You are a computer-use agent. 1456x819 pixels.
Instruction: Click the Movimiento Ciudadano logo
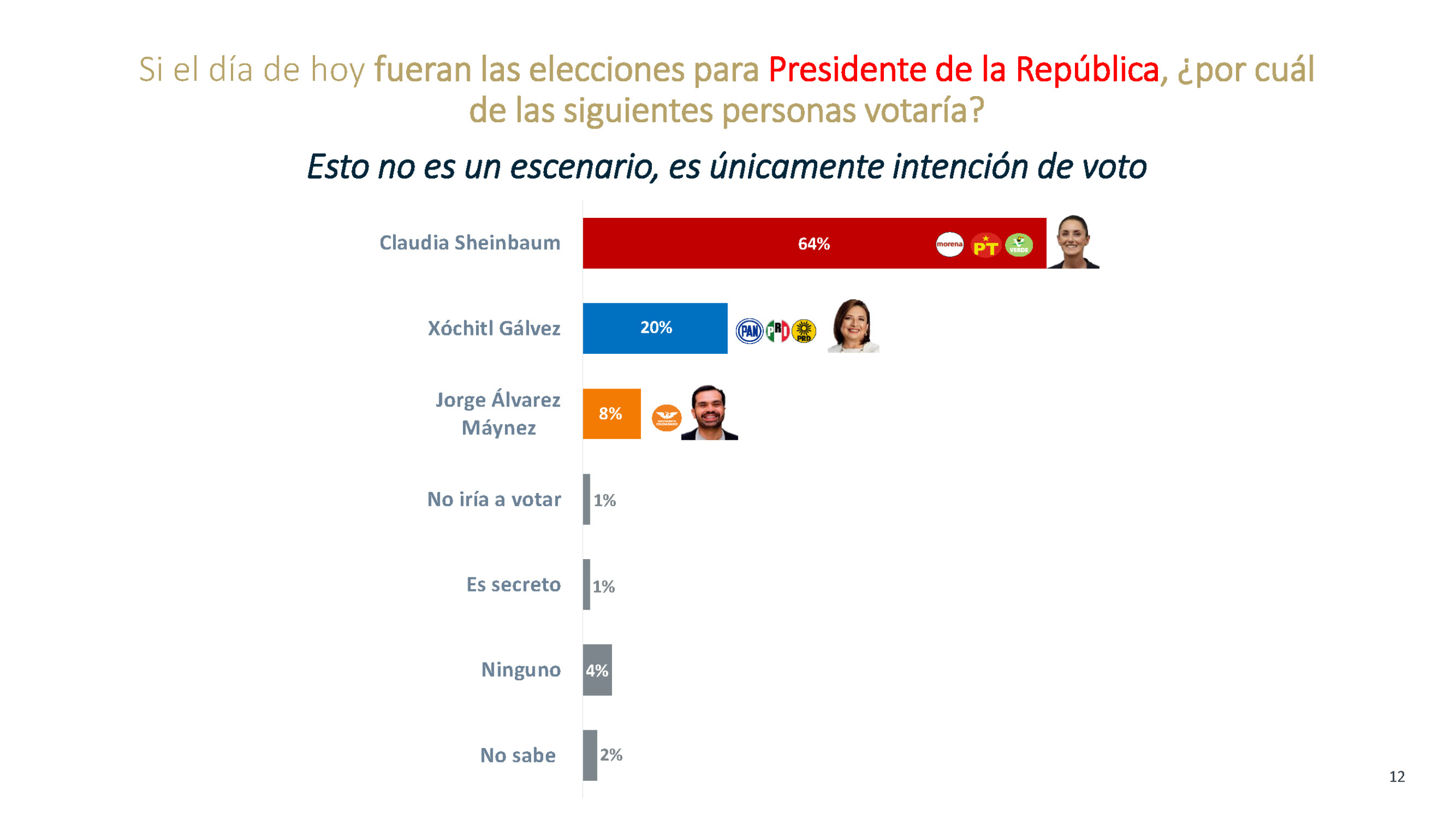click(x=666, y=418)
